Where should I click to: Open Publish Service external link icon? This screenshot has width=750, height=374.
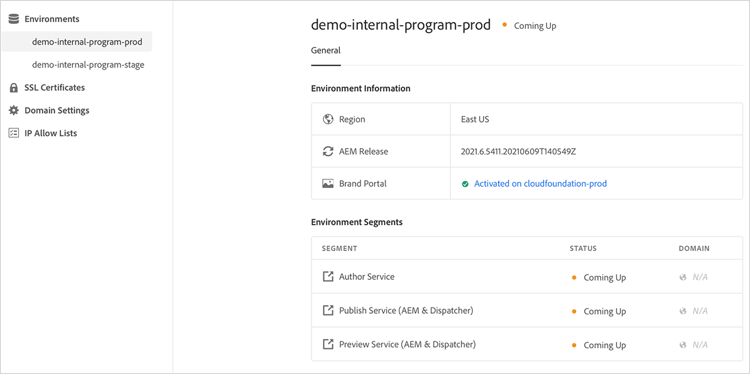[x=328, y=311]
